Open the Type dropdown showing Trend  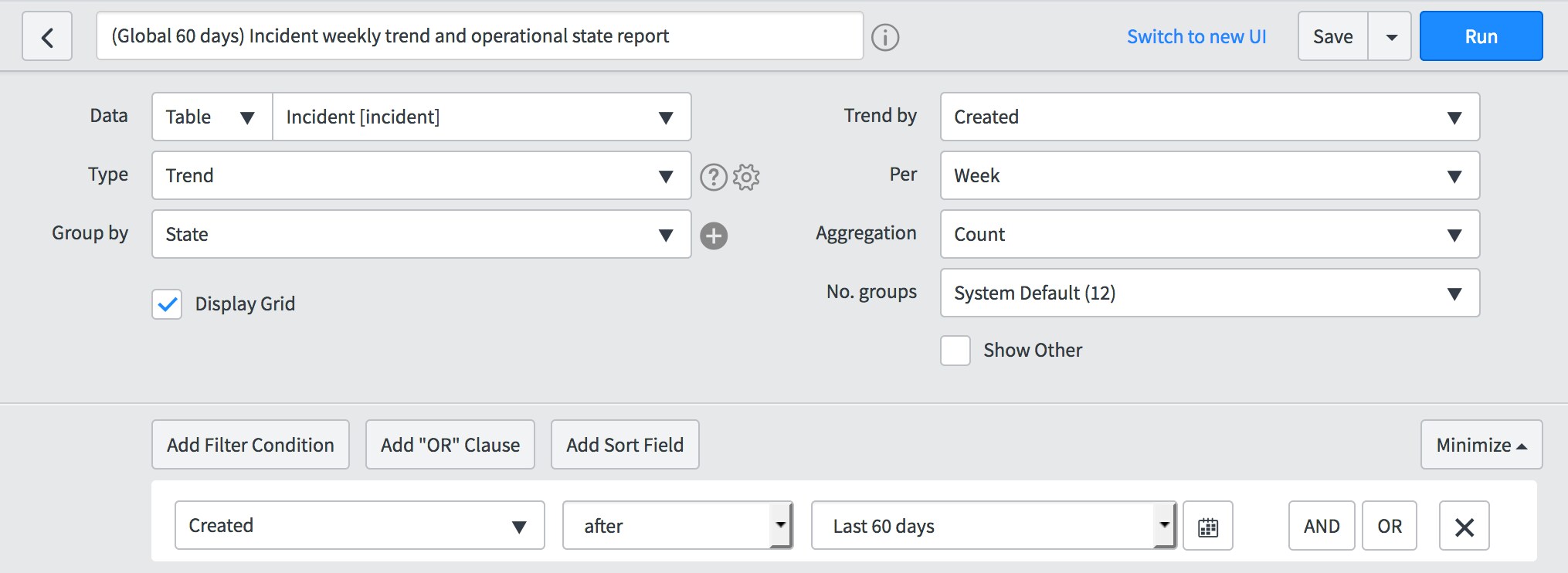[x=422, y=175]
